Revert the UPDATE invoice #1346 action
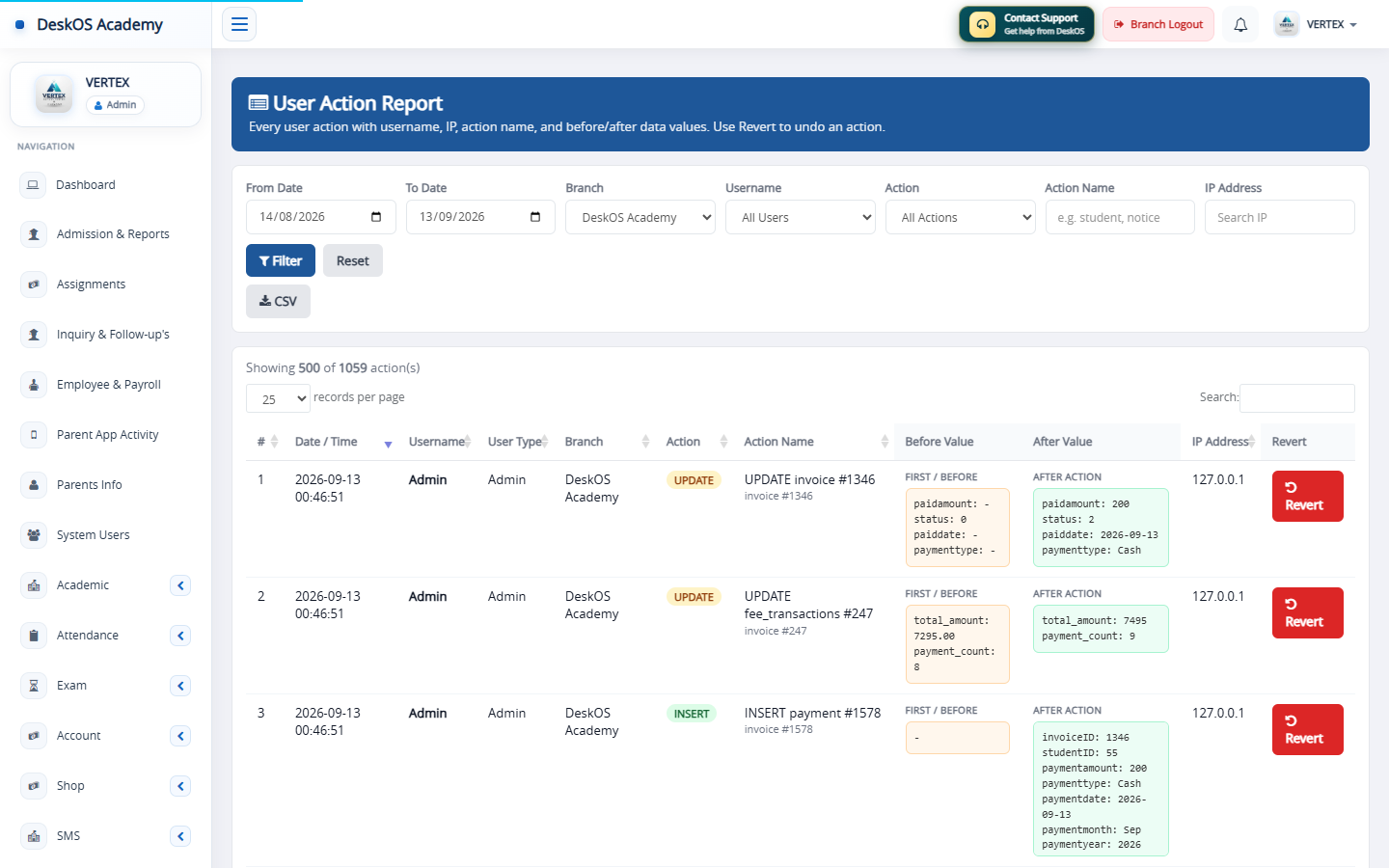The height and width of the screenshot is (868, 1389). [x=1308, y=496]
